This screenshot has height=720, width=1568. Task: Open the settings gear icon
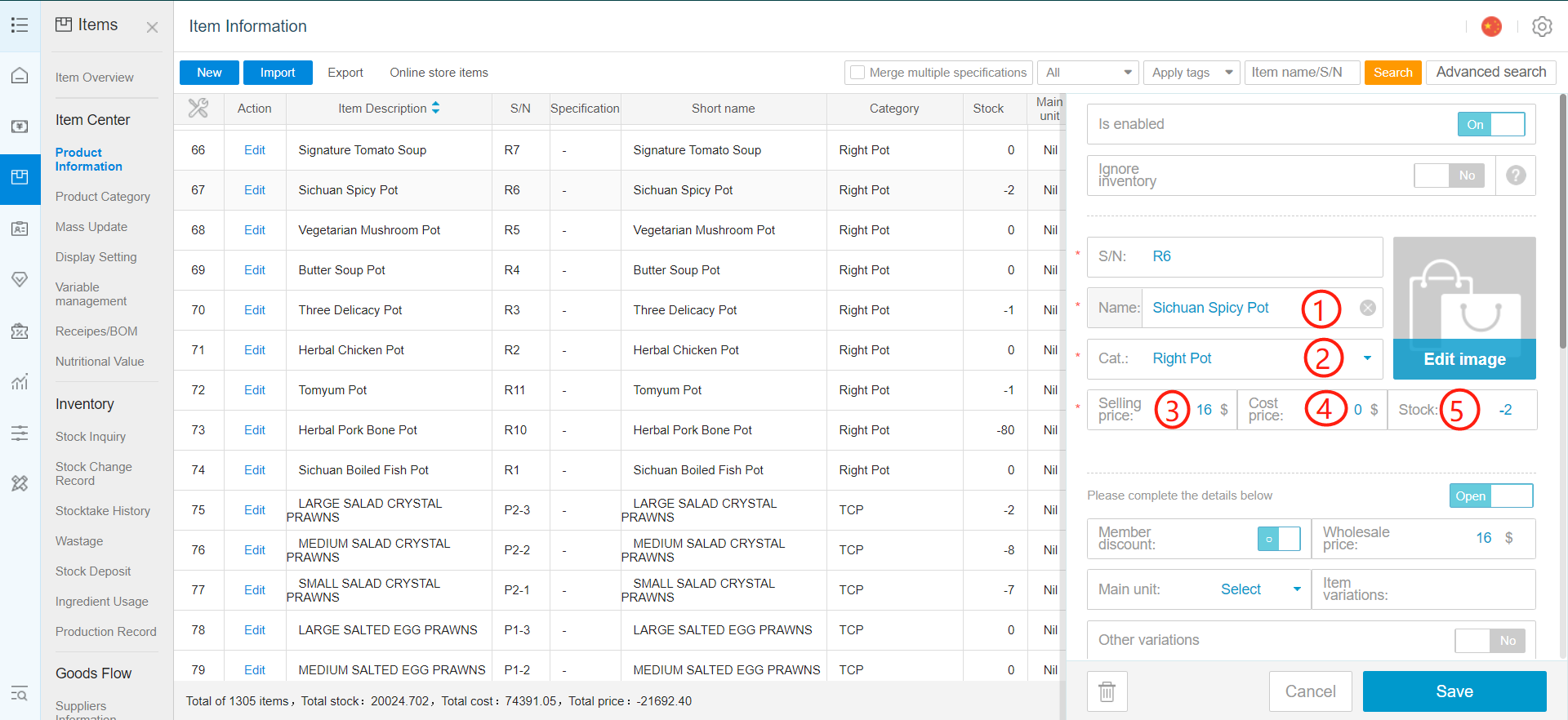point(1542,26)
